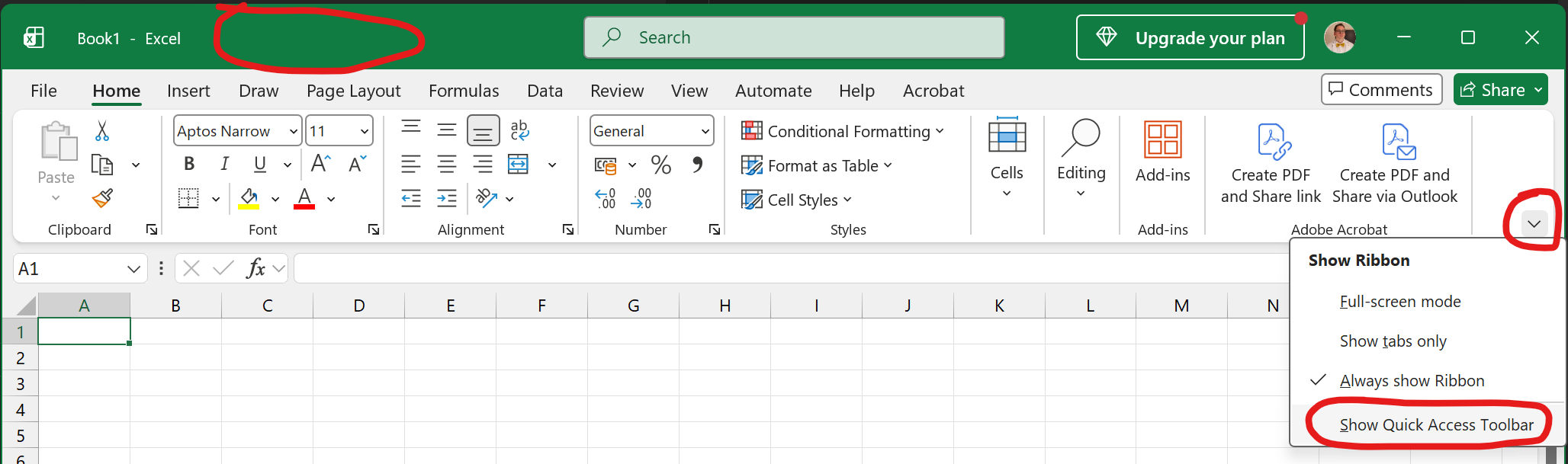Image resolution: width=1568 pixels, height=464 pixels.
Task: Apply the yellow Fill Color swatch
Action: pyautogui.click(x=249, y=199)
